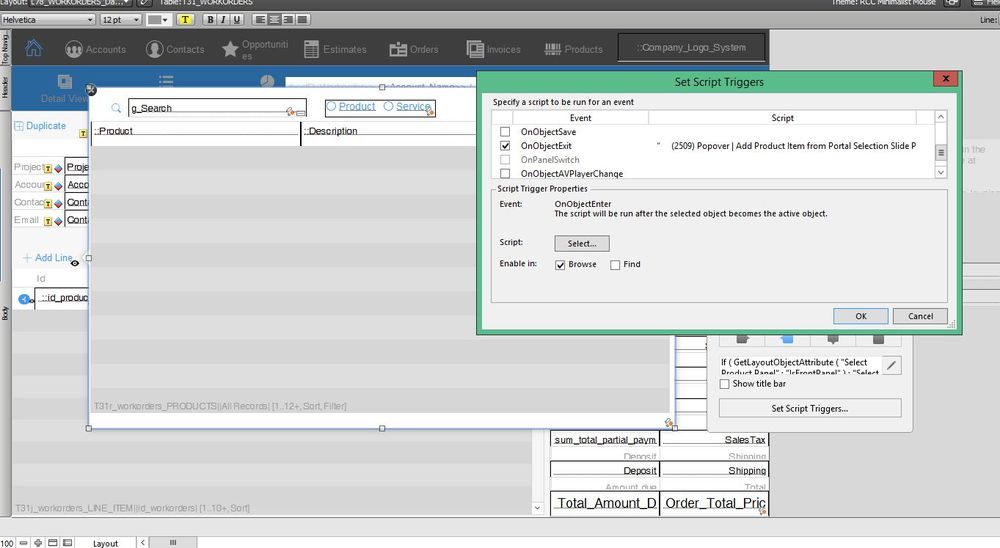Click the OnObjectExit event row text
1000x548 pixels.
point(546,145)
